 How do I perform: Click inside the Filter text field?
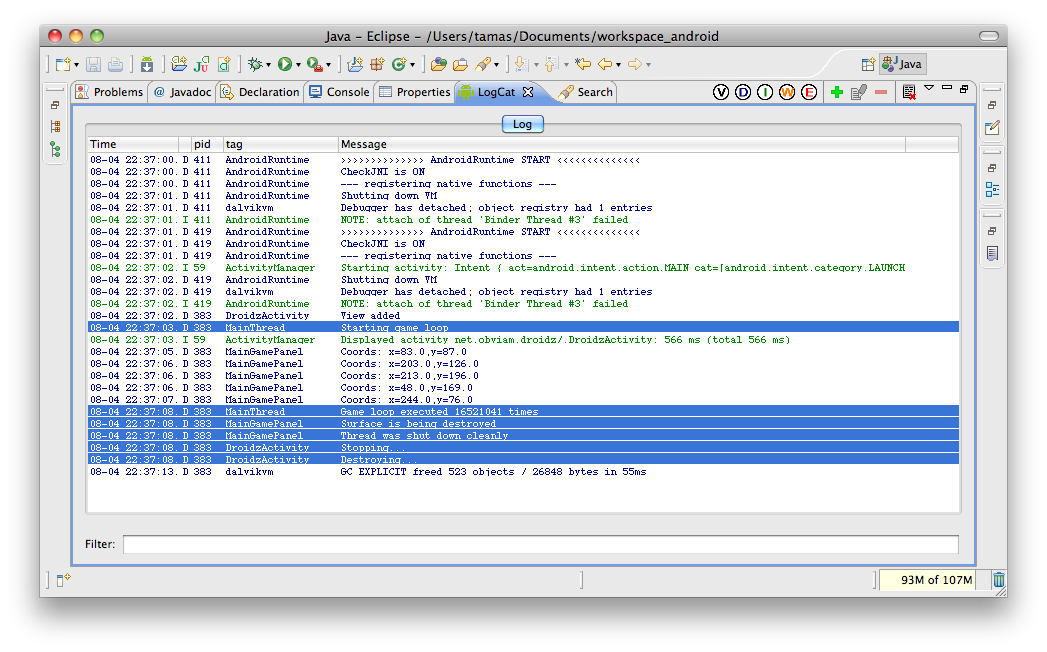(x=540, y=544)
